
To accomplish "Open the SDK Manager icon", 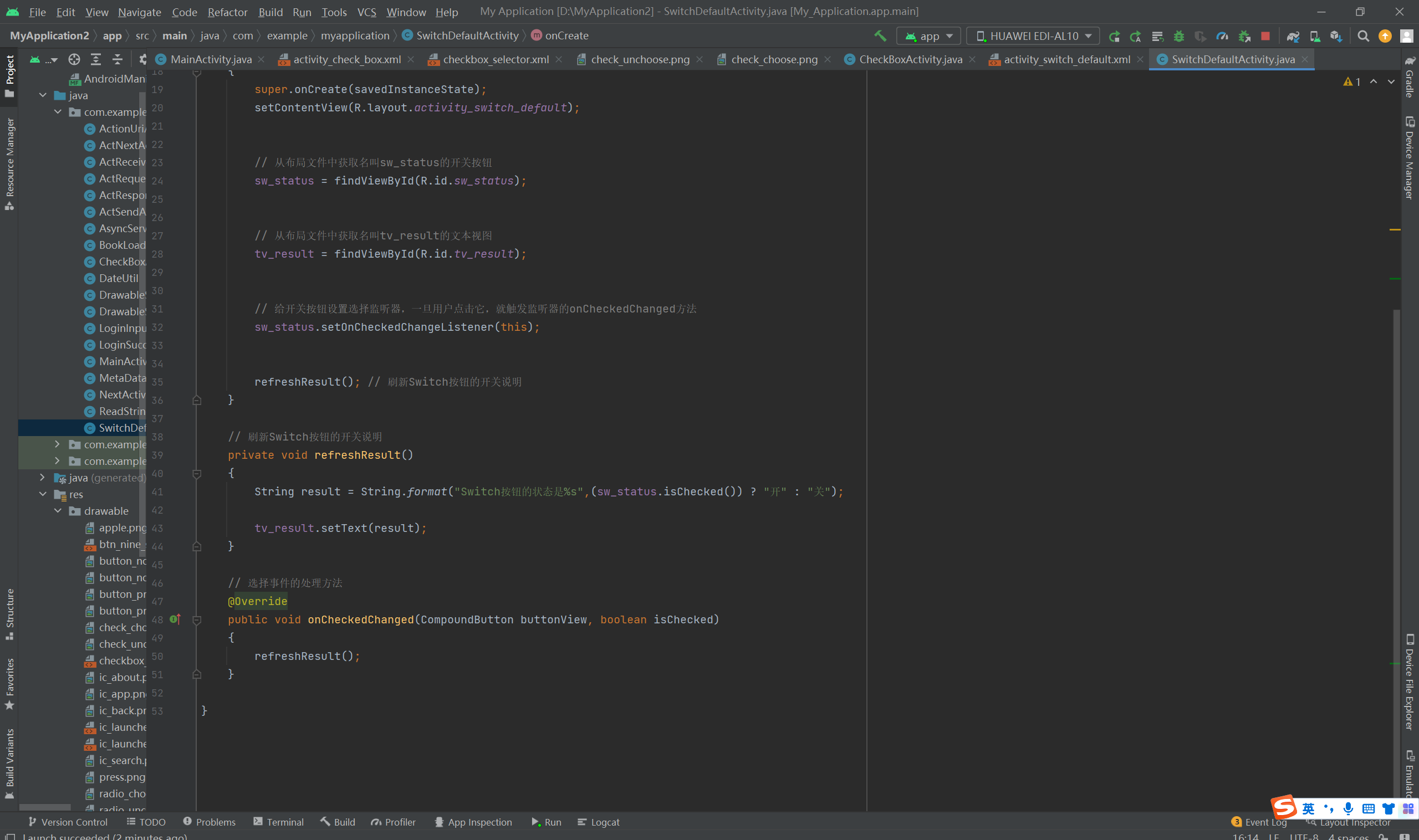I will tap(1336, 35).
